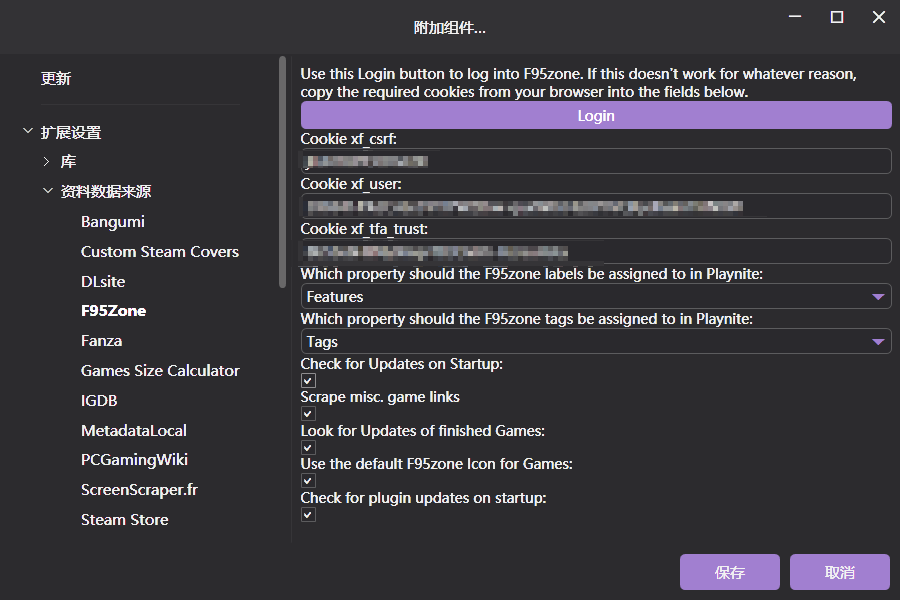This screenshot has width=900, height=600.
Task: Toggle Look for Updates of finished Games
Action: 308,448
